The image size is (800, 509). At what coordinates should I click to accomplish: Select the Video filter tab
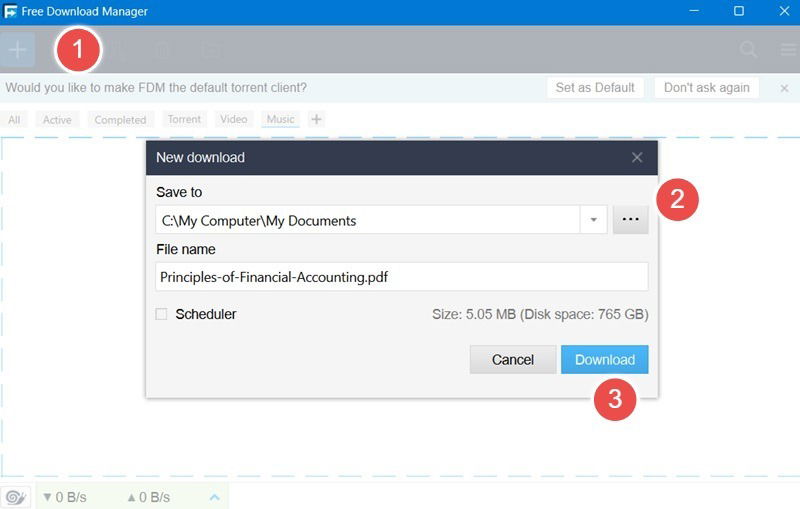coord(234,119)
